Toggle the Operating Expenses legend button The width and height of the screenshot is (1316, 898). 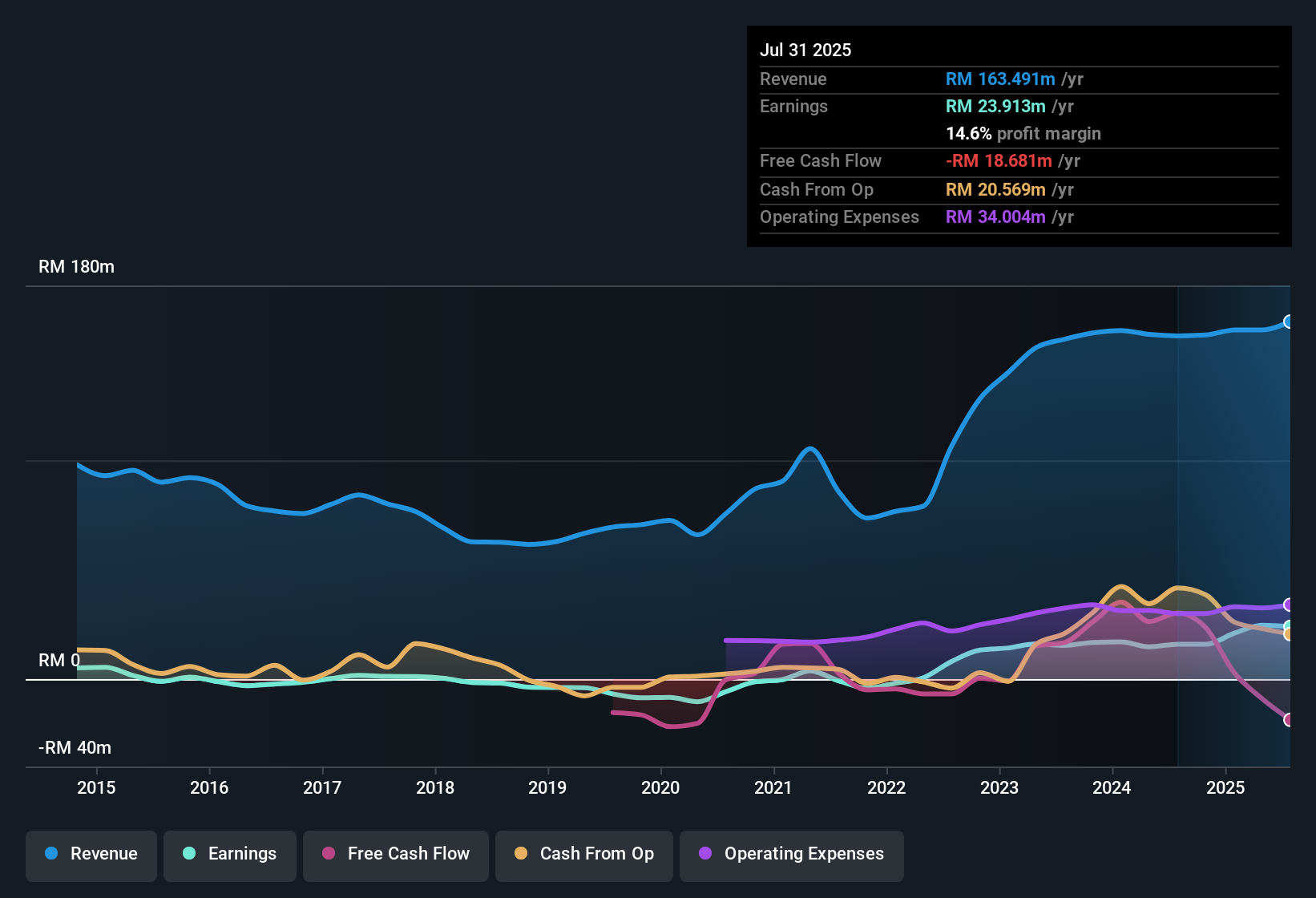pyautogui.click(x=792, y=854)
